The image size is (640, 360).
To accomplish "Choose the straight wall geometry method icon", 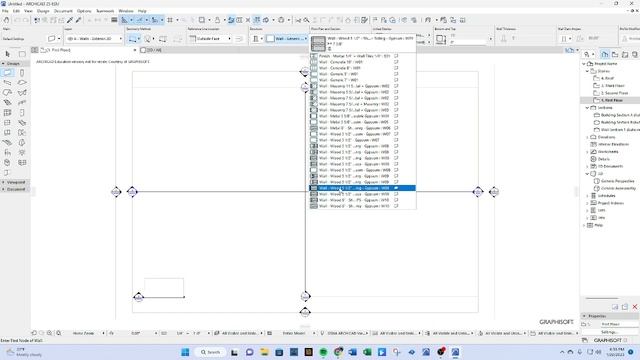I will click(x=132, y=39).
